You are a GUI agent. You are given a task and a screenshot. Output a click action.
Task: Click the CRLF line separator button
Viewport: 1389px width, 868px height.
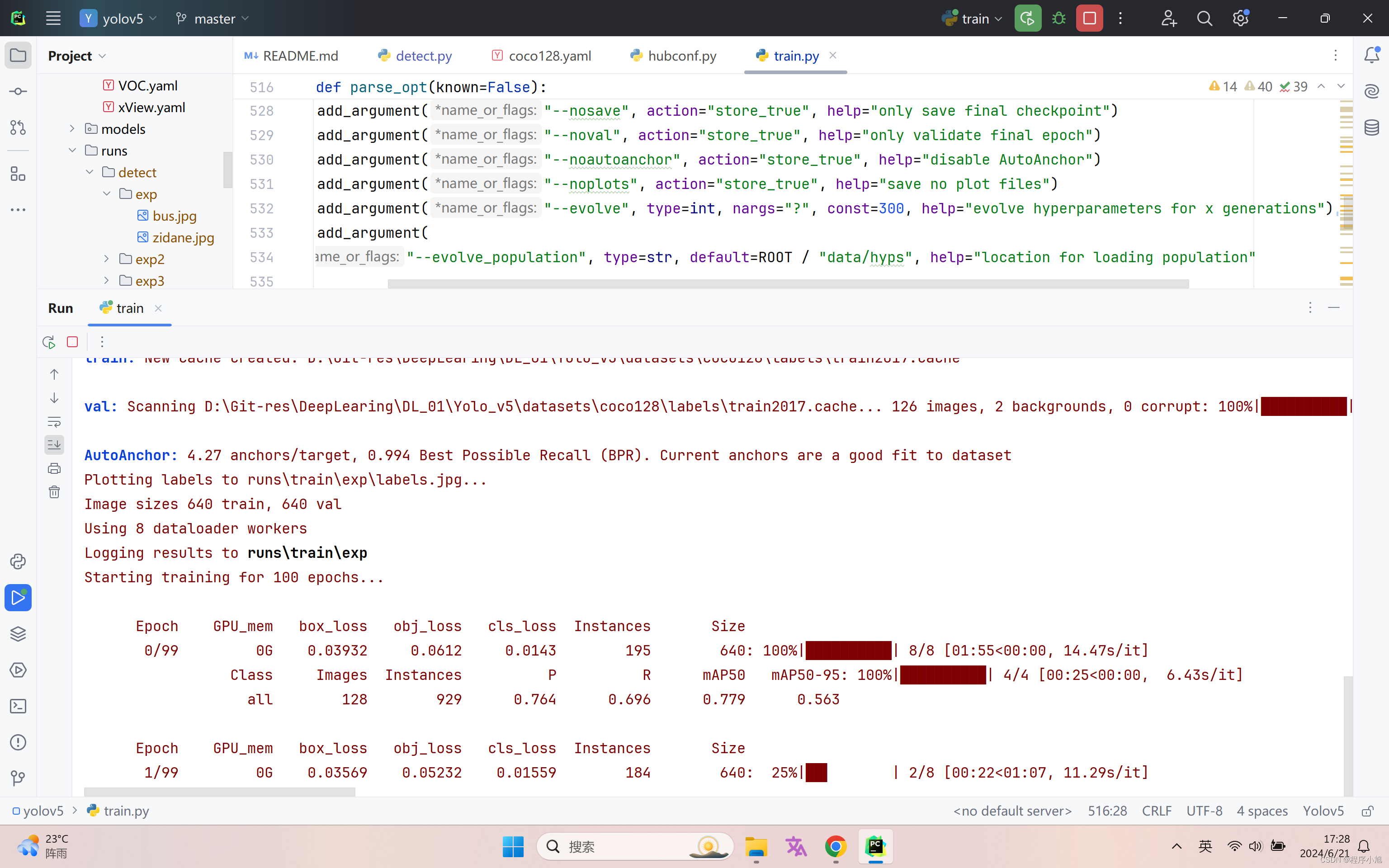tap(1156, 811)
